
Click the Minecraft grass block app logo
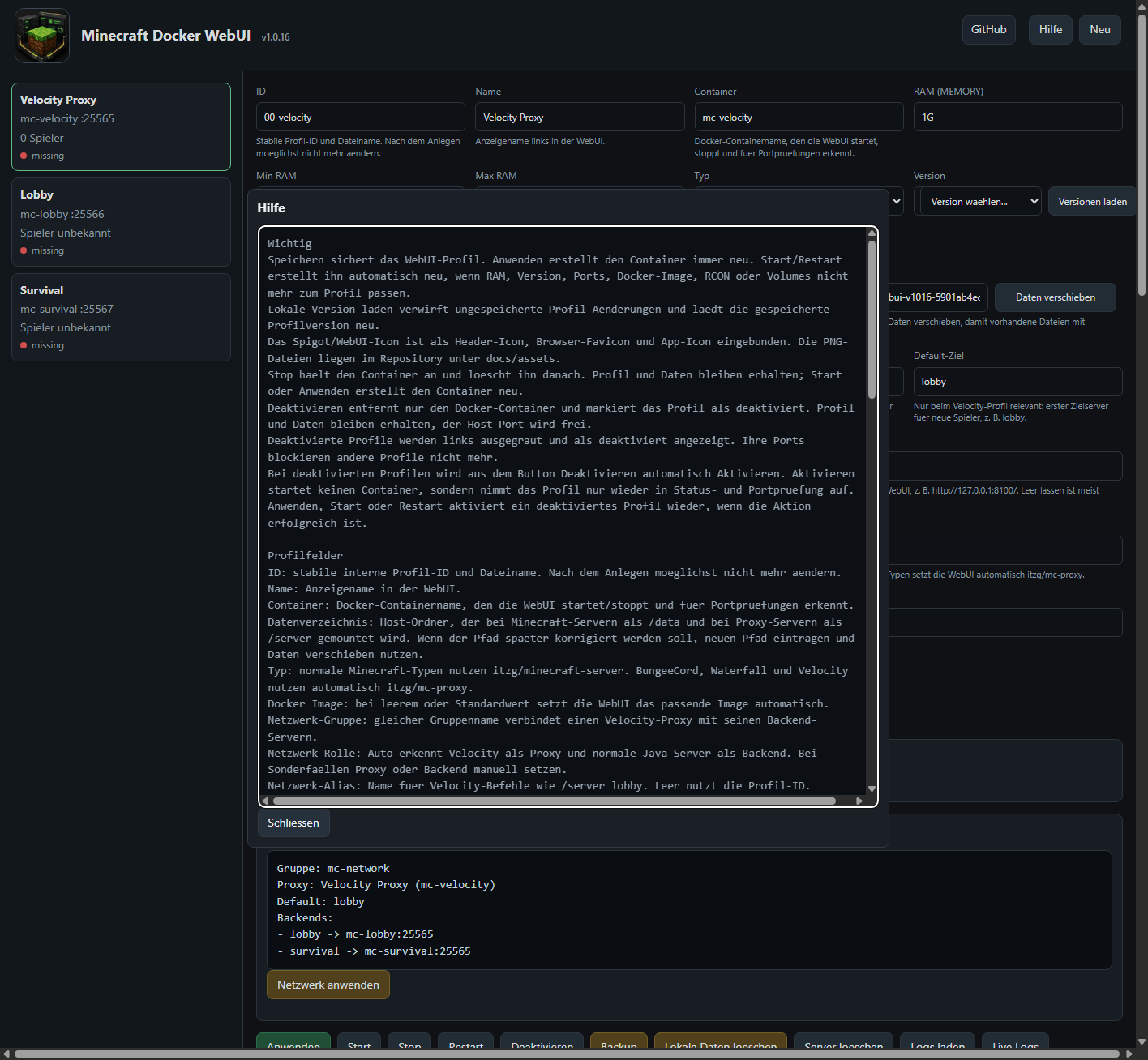(42, 36)
